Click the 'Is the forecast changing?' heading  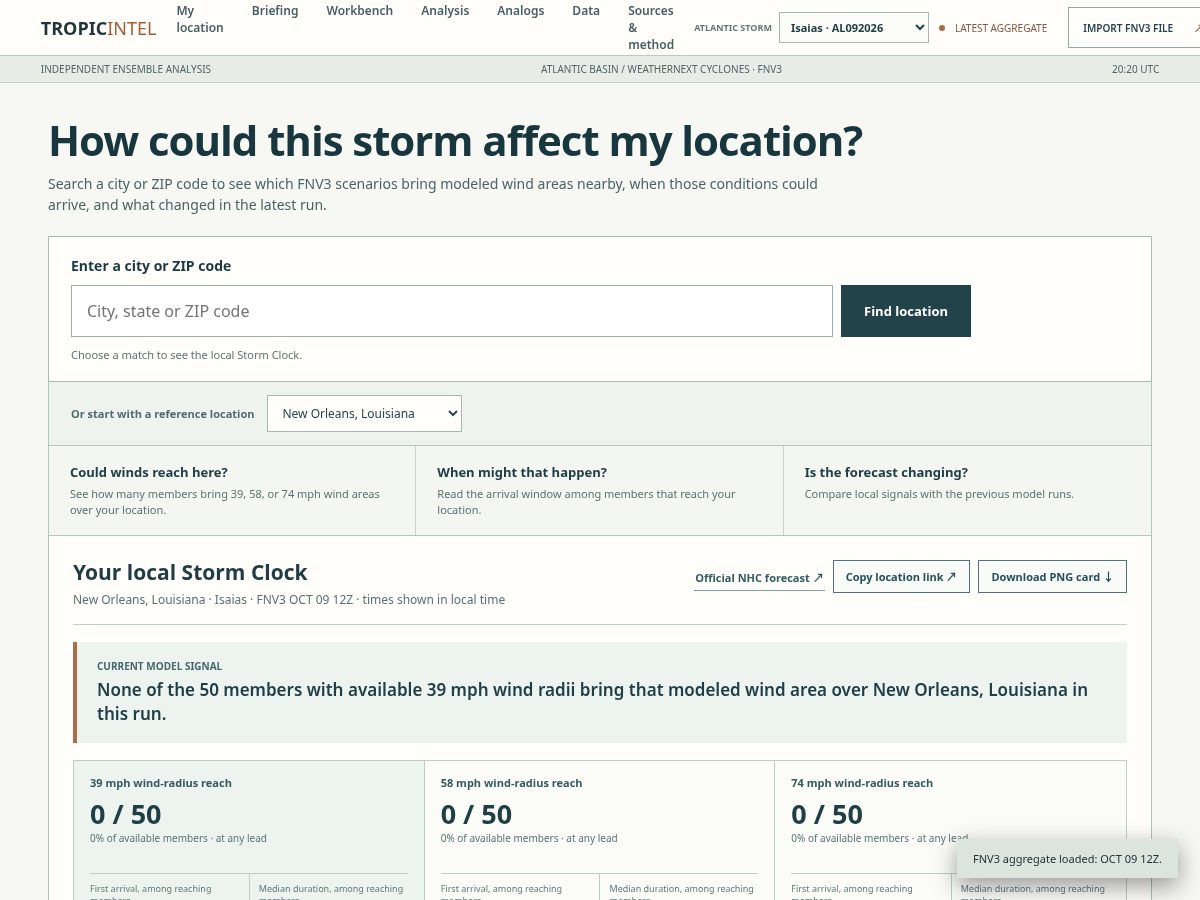click(x=886, y=472)
